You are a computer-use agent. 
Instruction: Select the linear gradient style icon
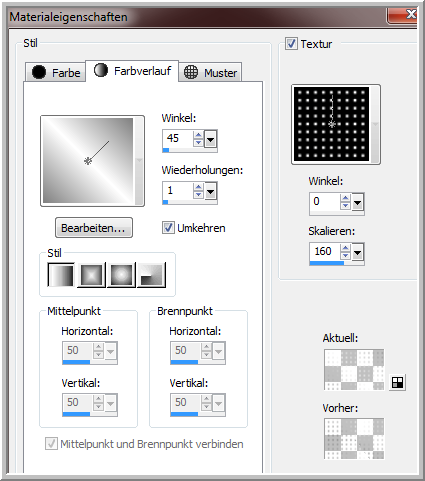click(x=61, y=275)
